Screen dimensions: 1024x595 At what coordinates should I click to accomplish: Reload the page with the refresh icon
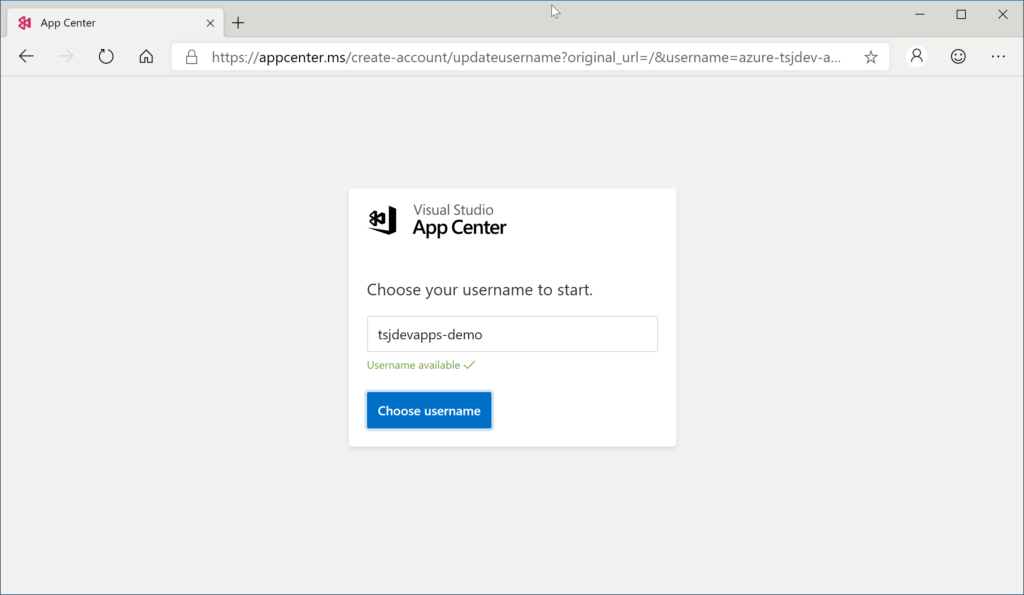(106, 57)
